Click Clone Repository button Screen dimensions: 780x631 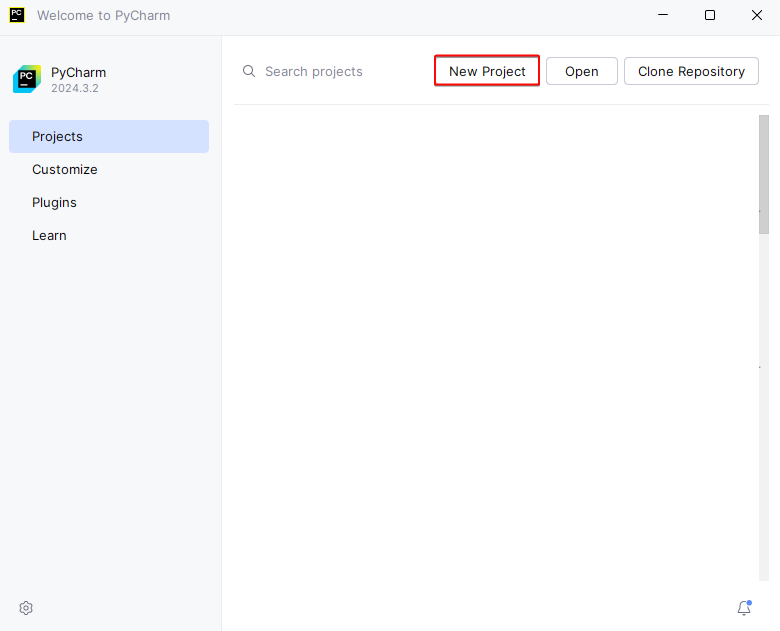[691, 71]
